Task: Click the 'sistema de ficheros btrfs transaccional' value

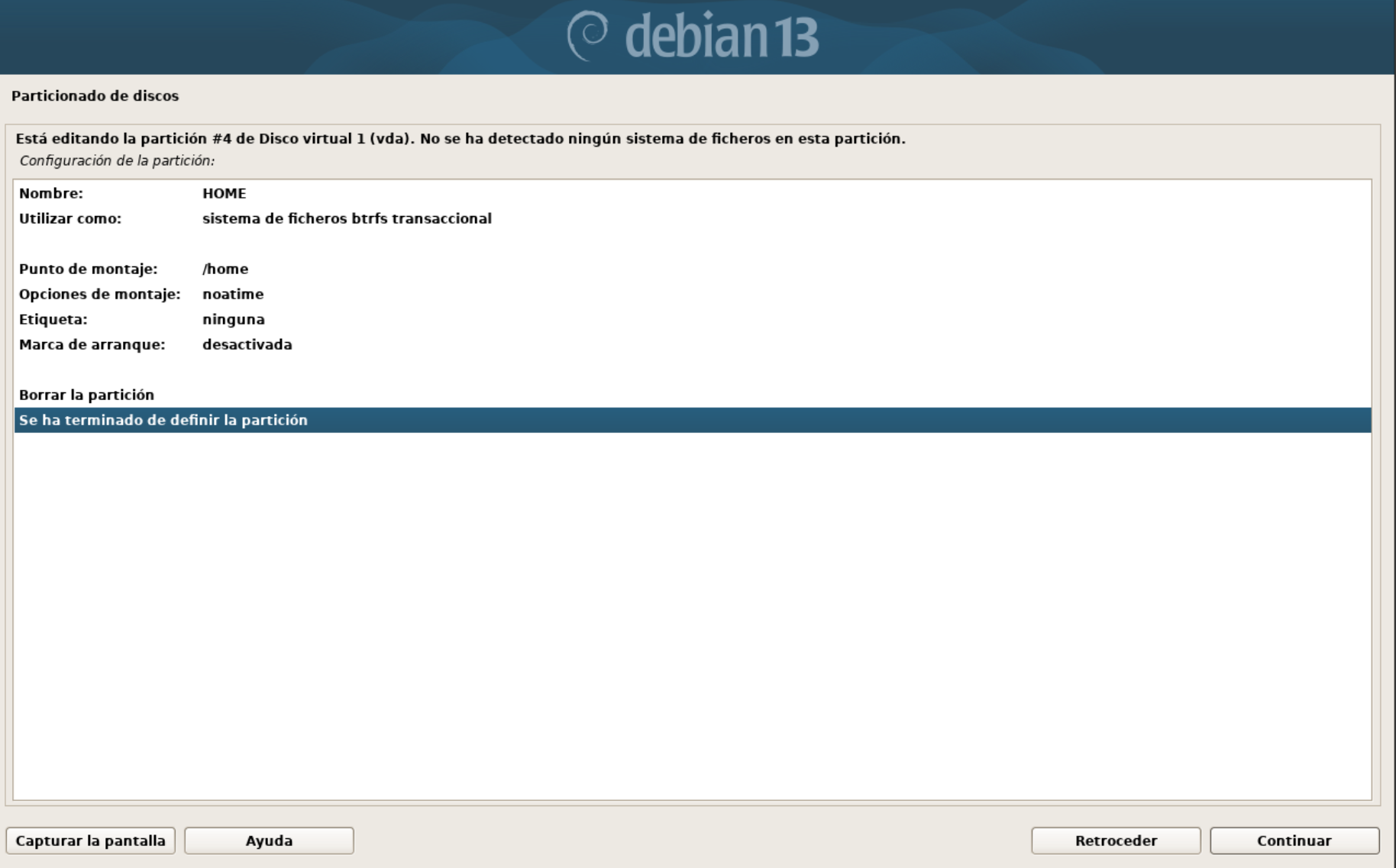Action: tap(347, 218)
